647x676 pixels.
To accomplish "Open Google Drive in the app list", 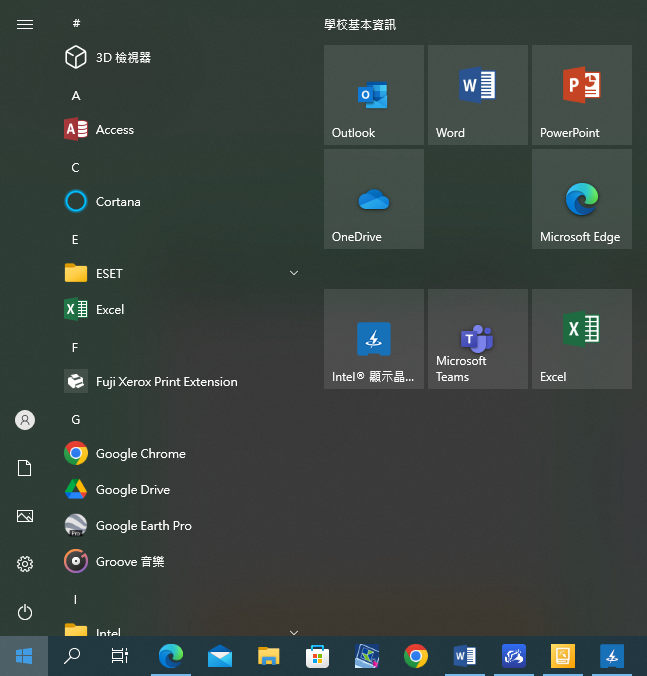I will point(181,489).
